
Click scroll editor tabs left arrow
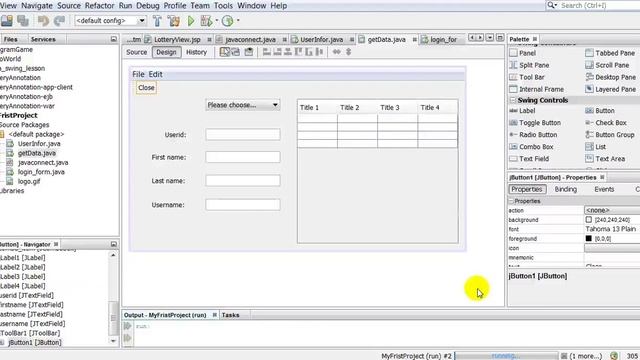point(472,38)
